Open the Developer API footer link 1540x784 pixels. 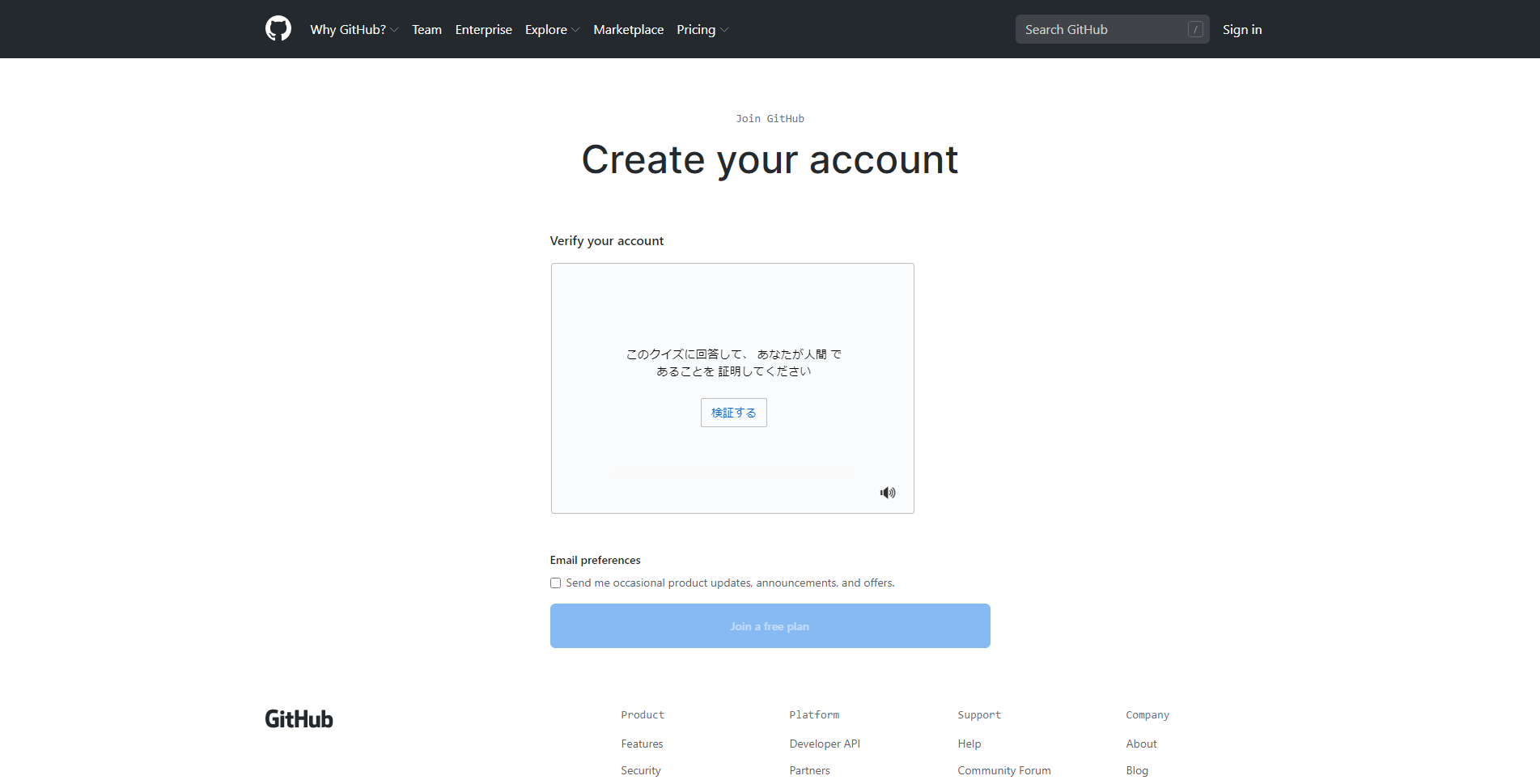coord(825,744)
